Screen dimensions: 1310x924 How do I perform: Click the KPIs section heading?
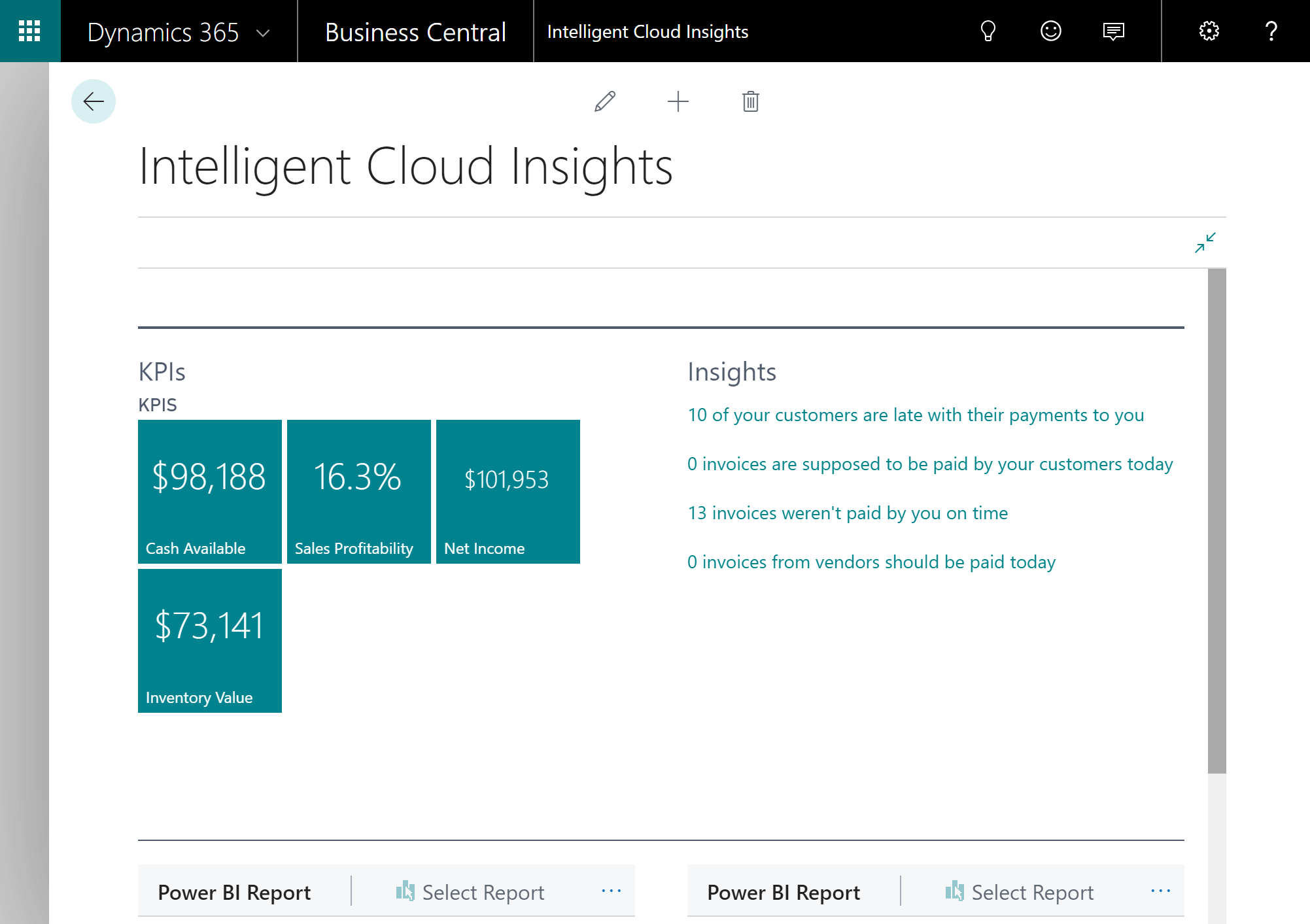(162, 372)
